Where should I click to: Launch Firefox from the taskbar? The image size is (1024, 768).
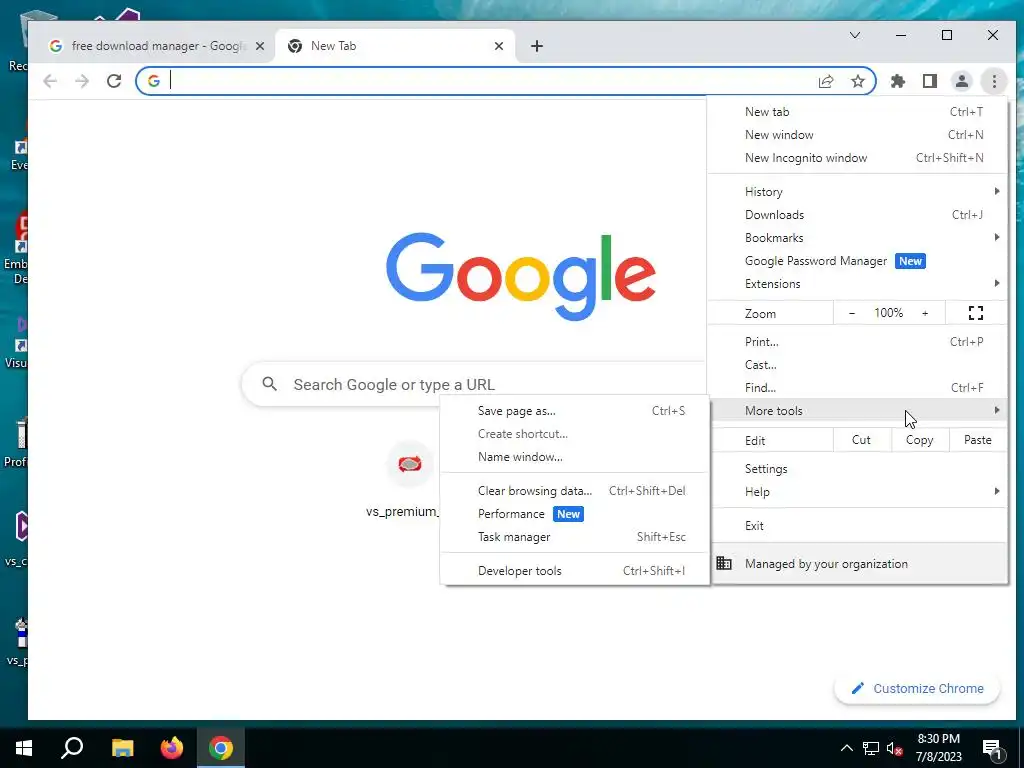coord(172,748)
